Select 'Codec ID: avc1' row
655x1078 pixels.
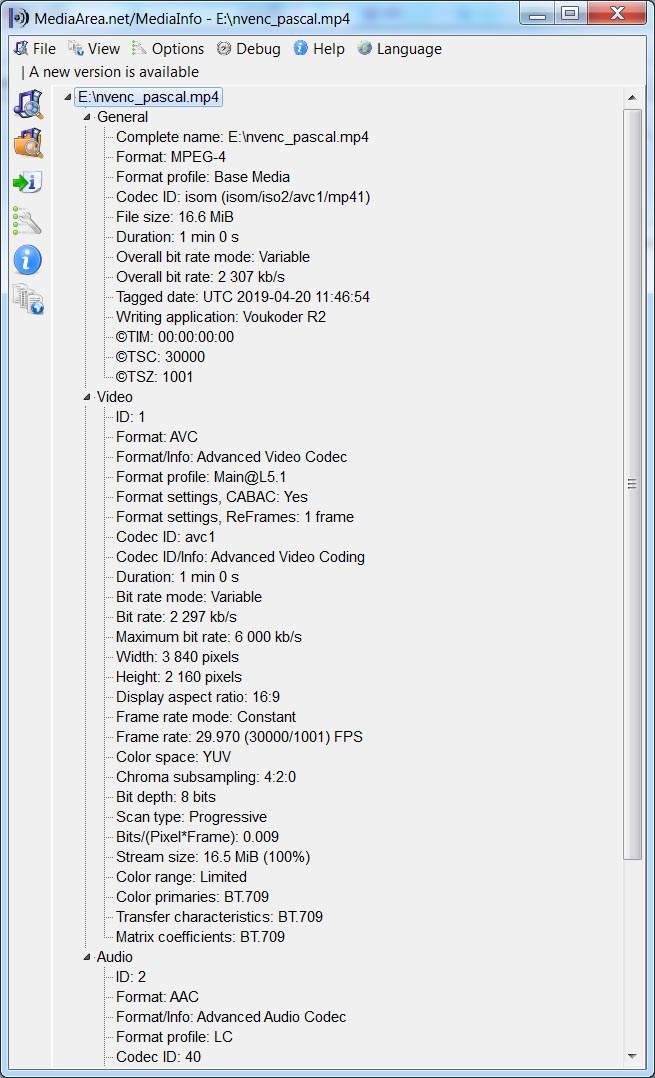[165, 536]
